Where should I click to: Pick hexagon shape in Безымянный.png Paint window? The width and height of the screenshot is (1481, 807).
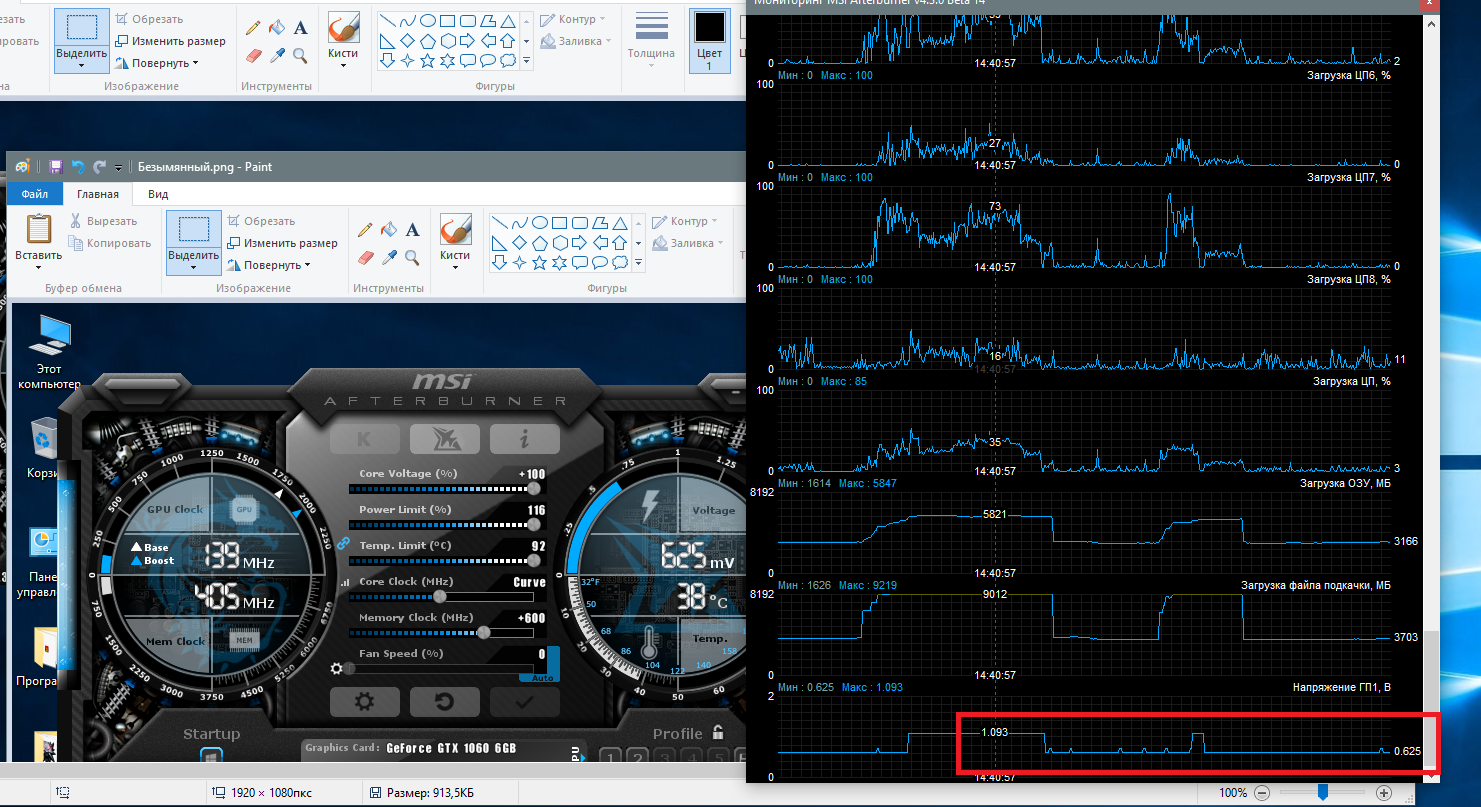coord(558,243)
